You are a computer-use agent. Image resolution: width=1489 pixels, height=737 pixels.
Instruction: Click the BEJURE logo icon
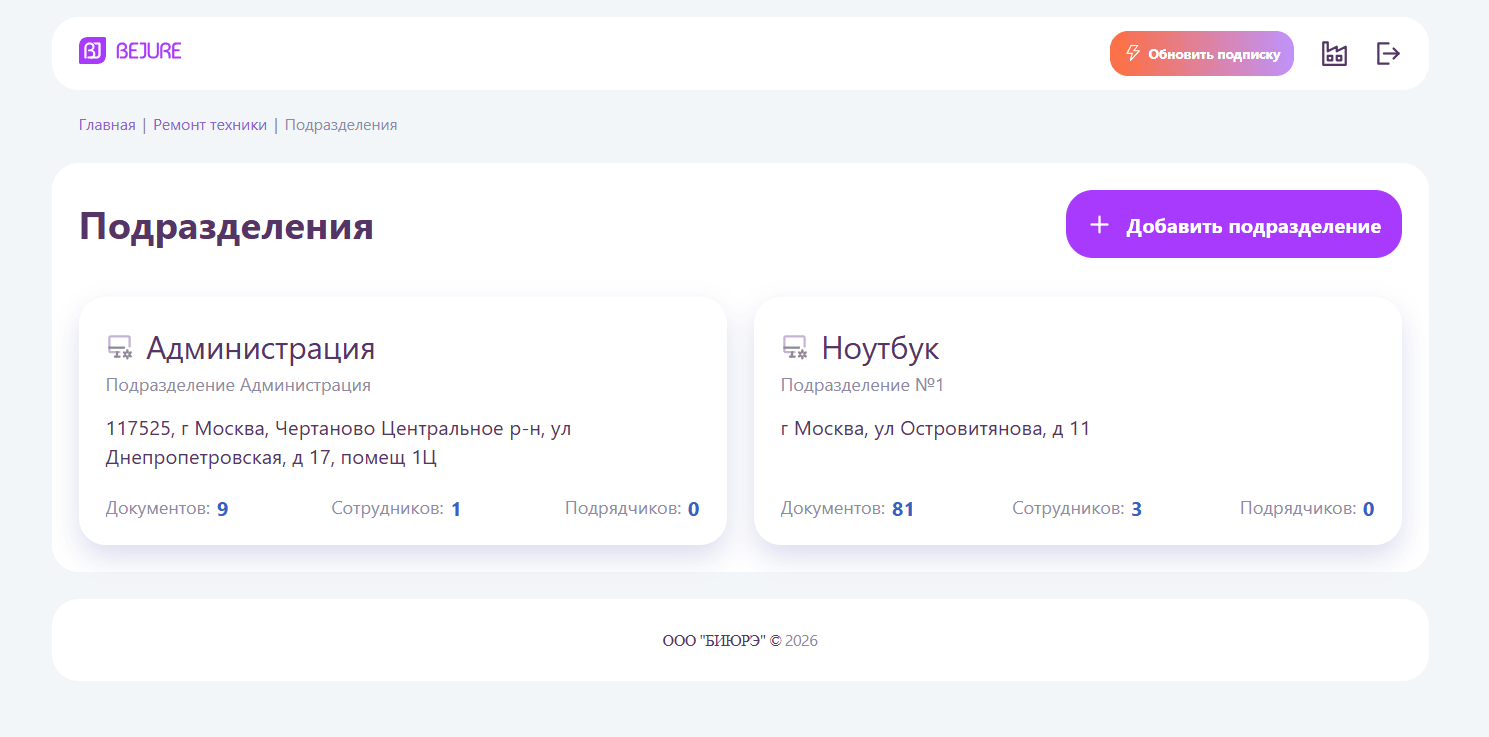click(x=92, y=51)
